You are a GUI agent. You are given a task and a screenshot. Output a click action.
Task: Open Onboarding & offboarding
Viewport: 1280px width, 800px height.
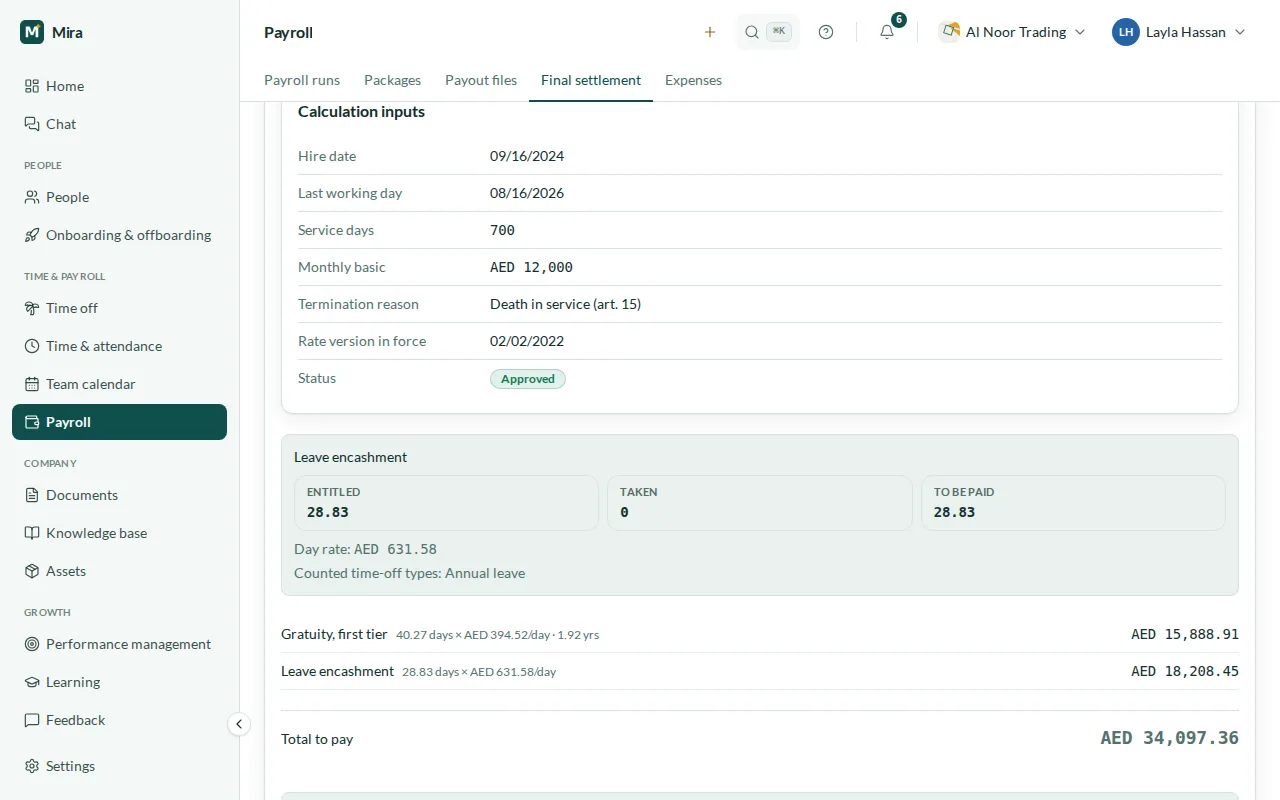pos(119,235)
